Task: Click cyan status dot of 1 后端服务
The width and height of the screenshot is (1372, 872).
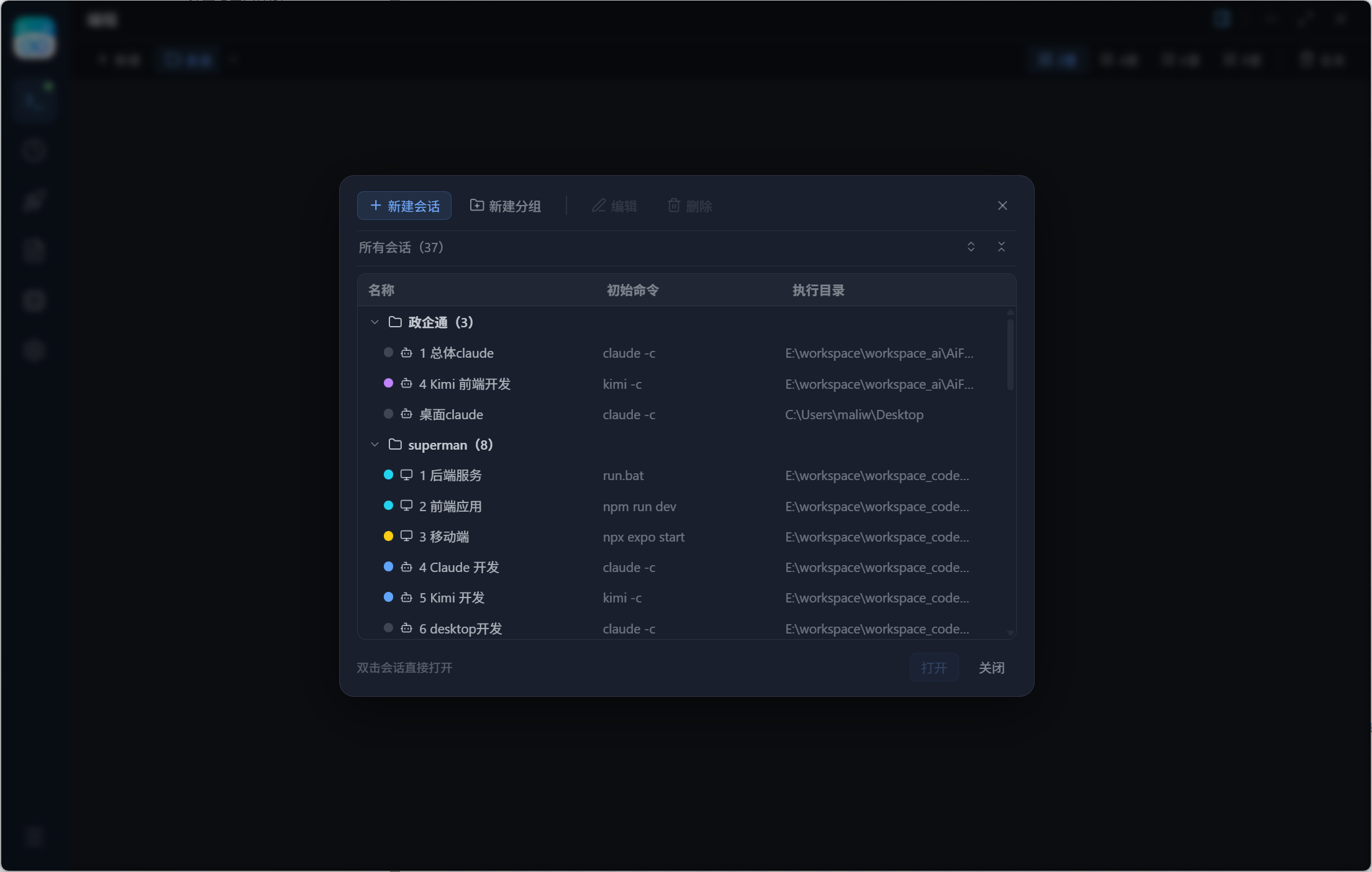Action: 388,475
